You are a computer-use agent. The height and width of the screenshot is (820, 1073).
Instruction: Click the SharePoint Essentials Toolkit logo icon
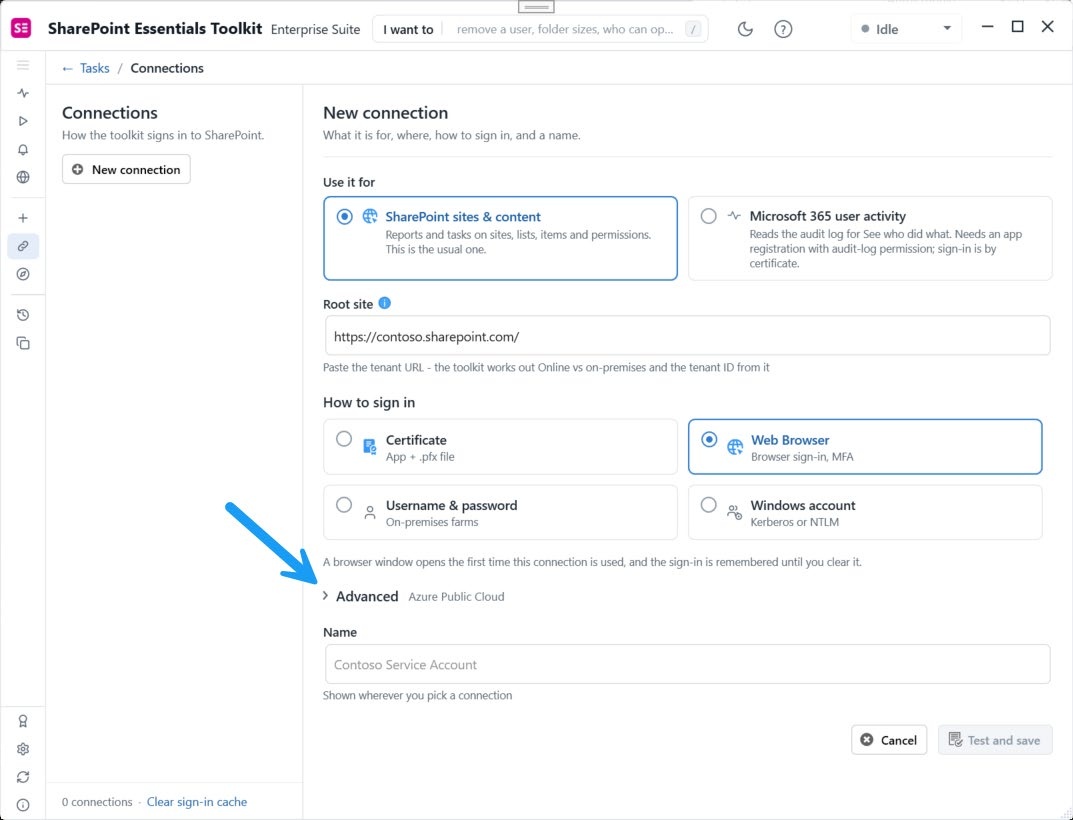[x=22, y=29]
